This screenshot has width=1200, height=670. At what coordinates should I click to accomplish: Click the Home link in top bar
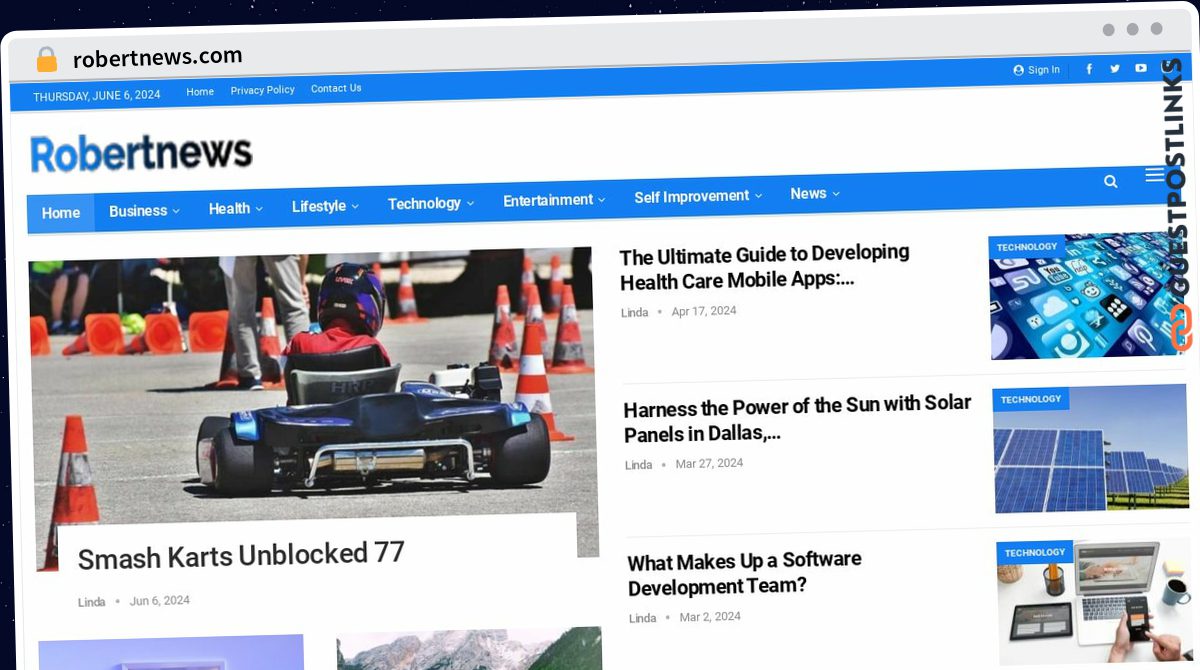[200, 91]
